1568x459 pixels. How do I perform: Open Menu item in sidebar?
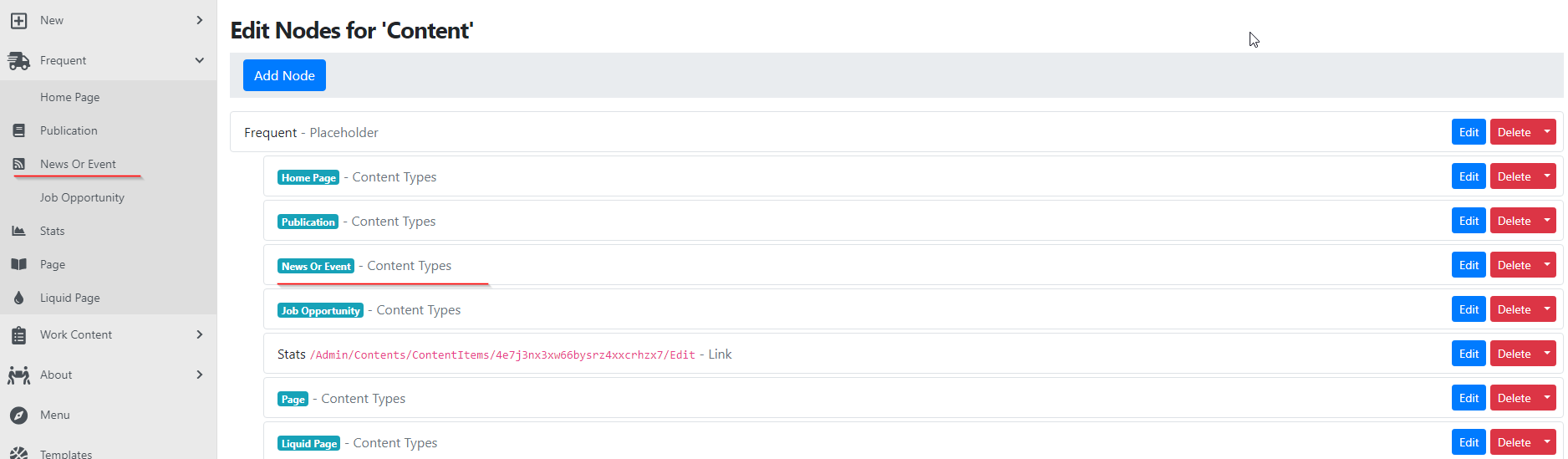point(54,415)
